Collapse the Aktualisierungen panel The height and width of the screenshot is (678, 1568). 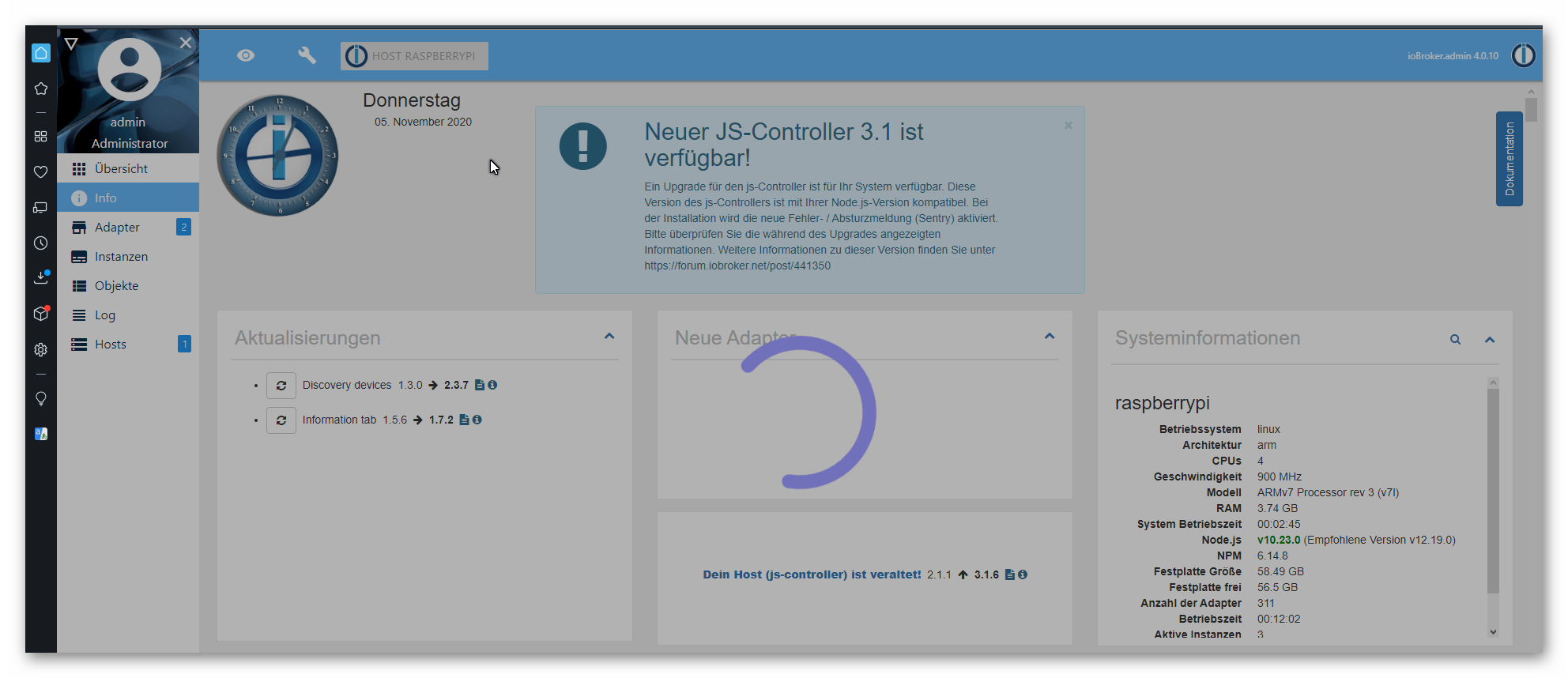tap(609, 337)
